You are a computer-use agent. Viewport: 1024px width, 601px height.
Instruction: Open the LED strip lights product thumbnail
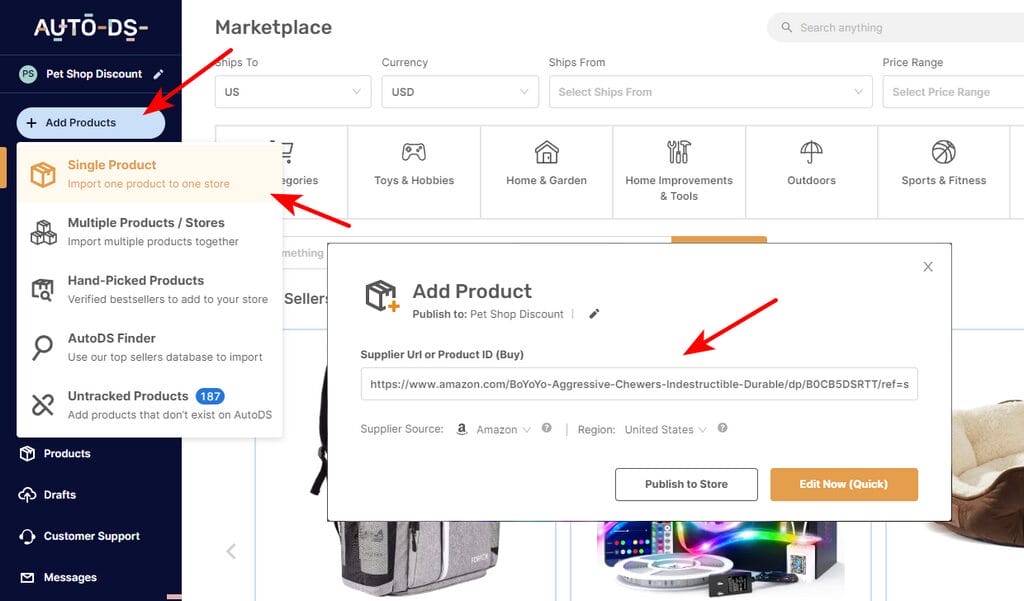click(x=718, y=559)
